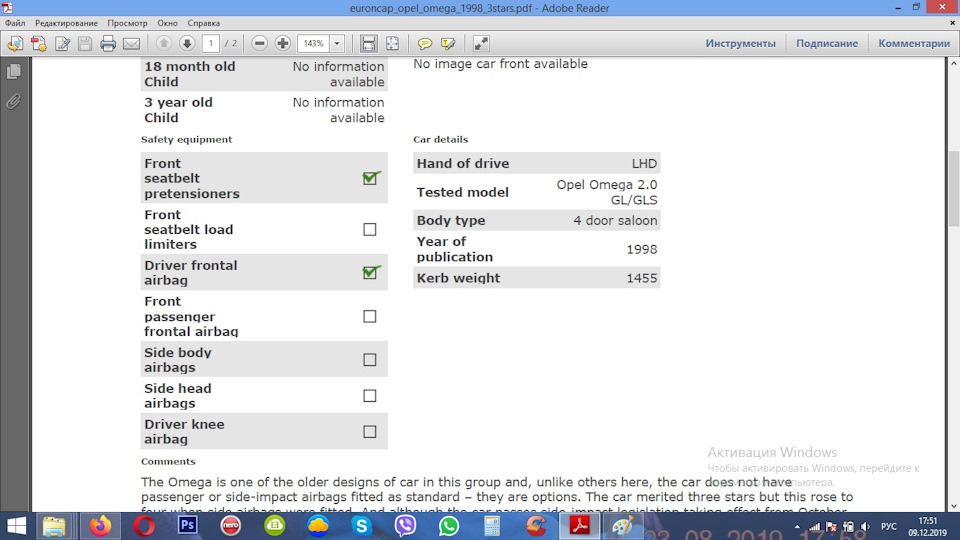Select the Fit width scrolling mode icon
Image resolution: width=960 pixels, height=540 pixels.
click(x=369, y=43)
